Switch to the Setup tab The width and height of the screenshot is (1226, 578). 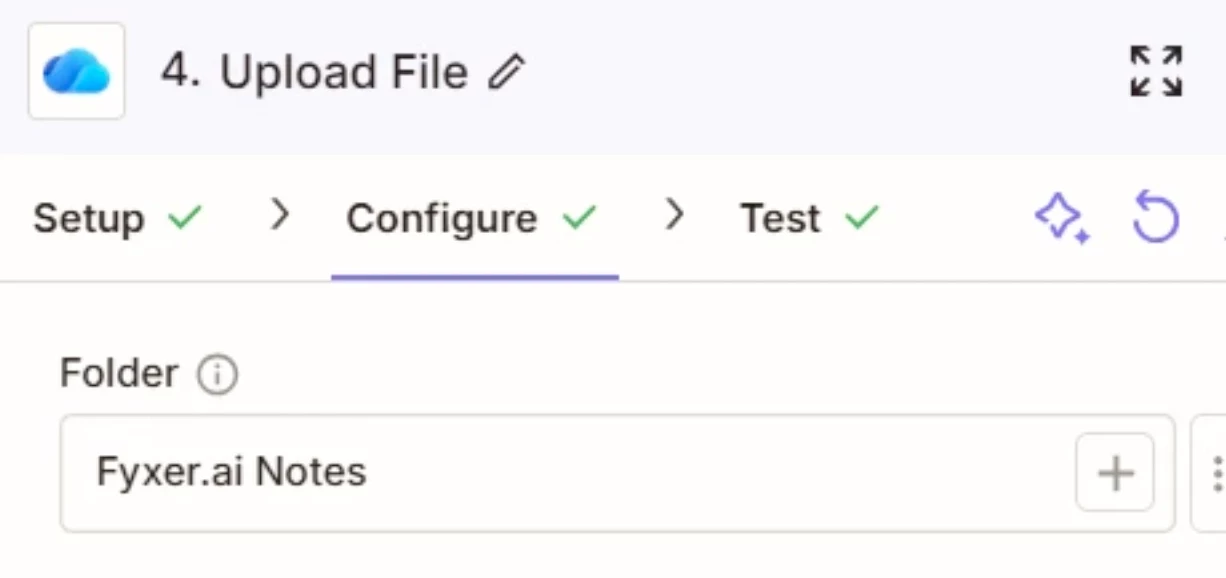pyautogui.click(x=89, y=218)
